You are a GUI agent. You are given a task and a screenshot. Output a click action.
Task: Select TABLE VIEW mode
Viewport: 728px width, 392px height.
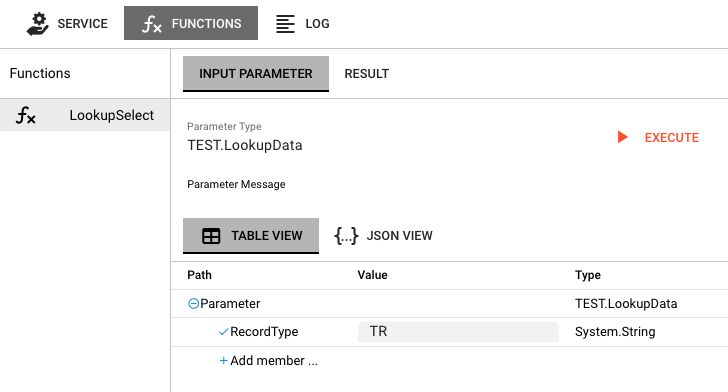[x=251, y=236]
